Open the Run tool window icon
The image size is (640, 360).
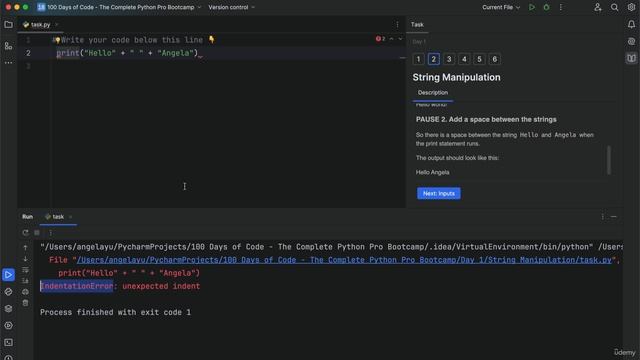point(8,275)
